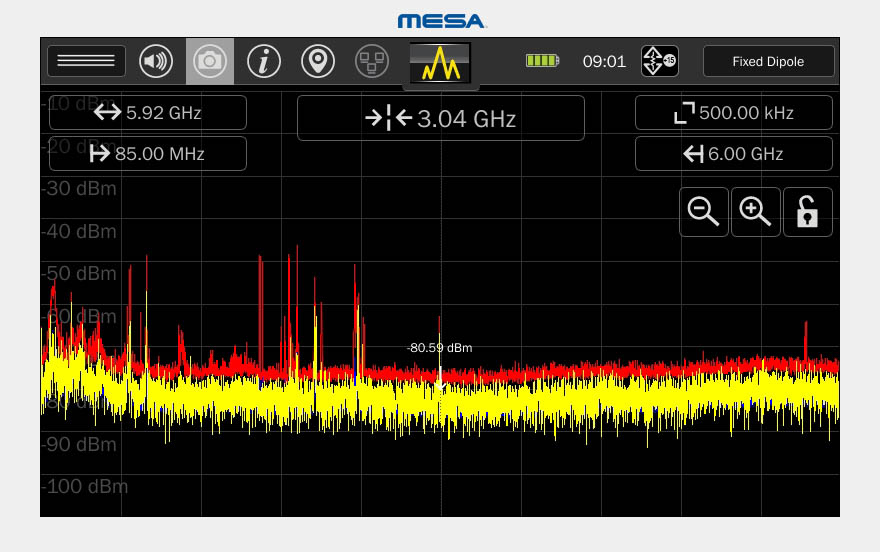Edit the 5.92 GHz span field
Viewport: 880px width, 552px height.
coord(148,113)
